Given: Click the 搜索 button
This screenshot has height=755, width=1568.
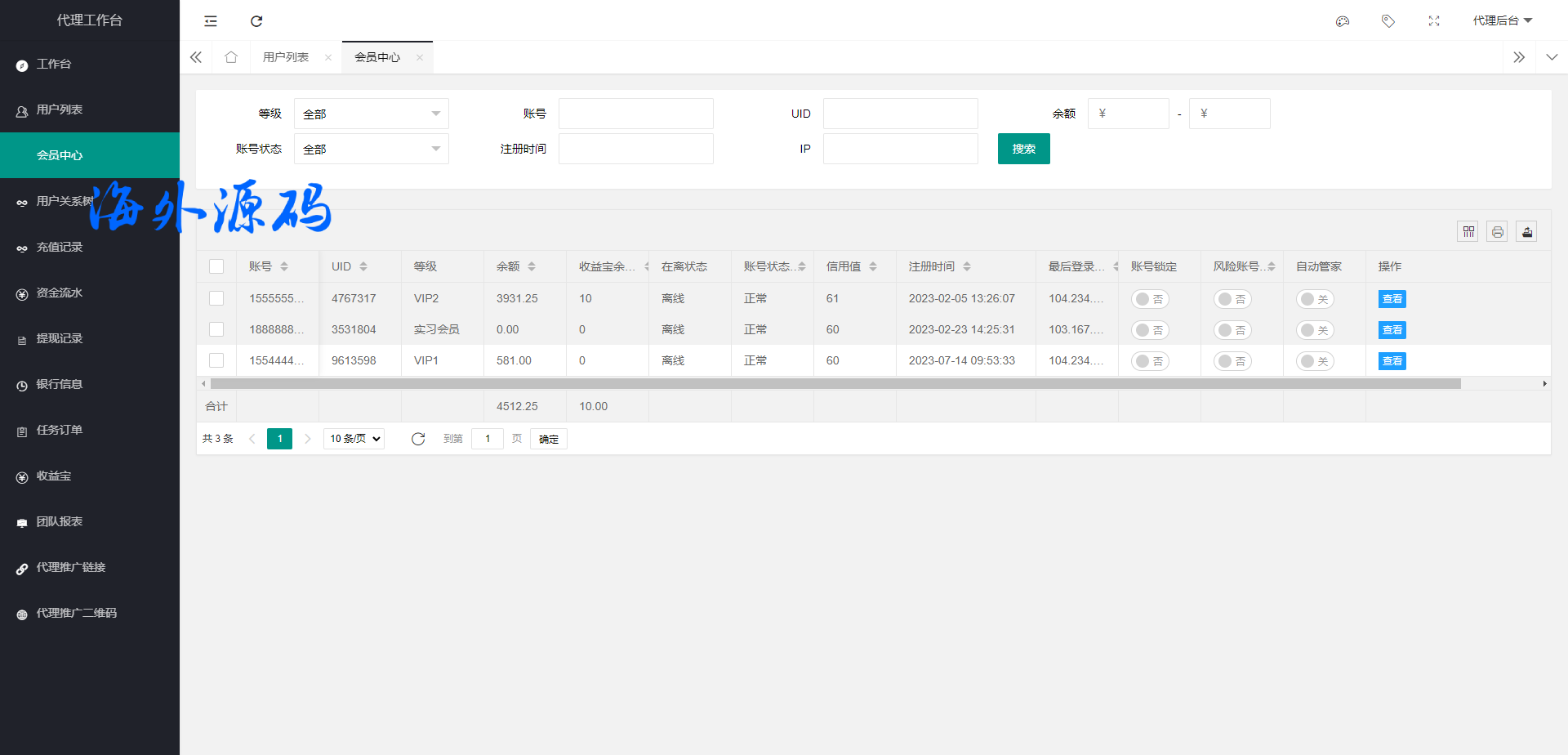Looking at the screenshot, I should click(x=1023, y=149).
